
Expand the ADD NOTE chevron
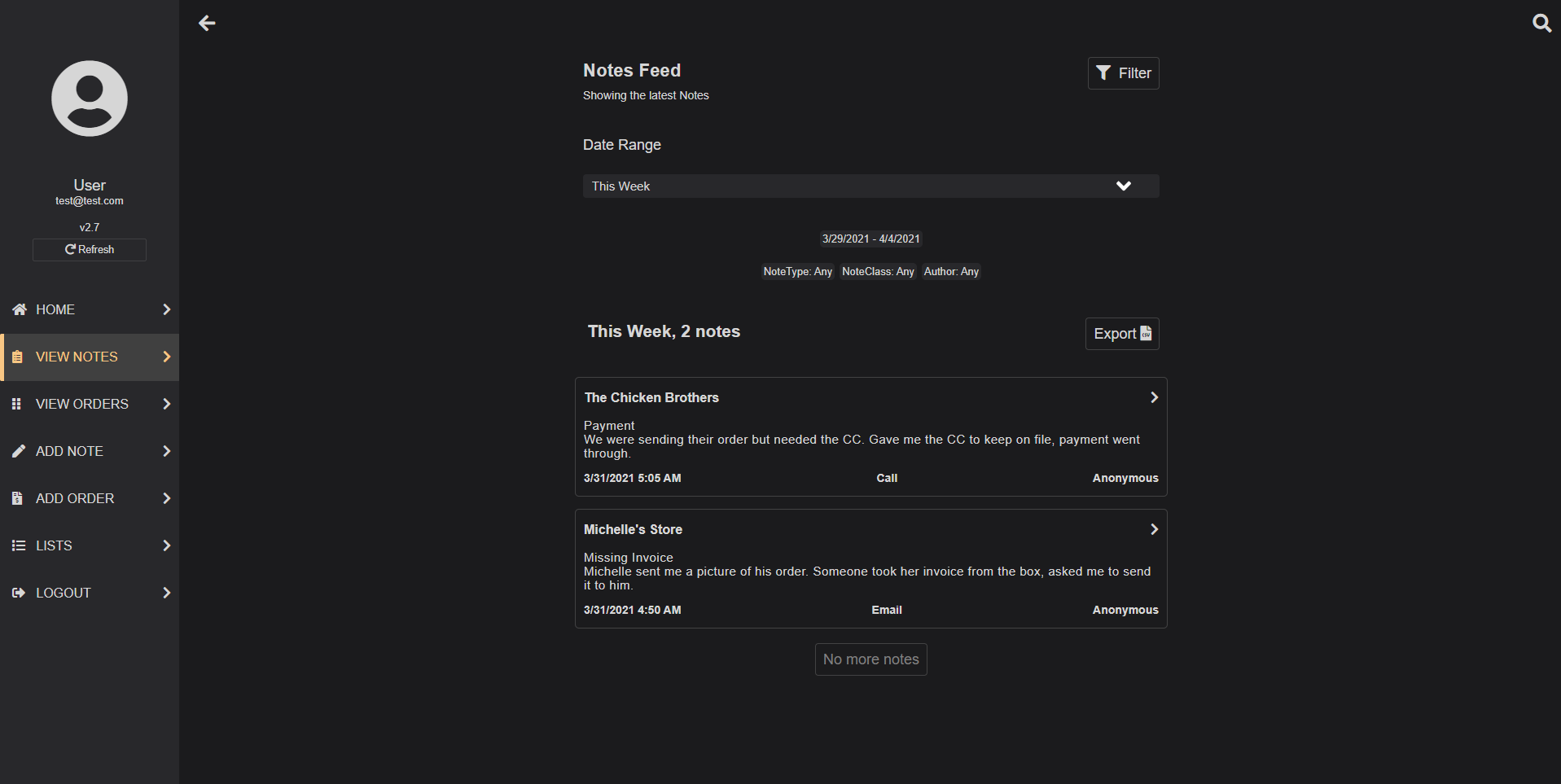click(166, 451)
